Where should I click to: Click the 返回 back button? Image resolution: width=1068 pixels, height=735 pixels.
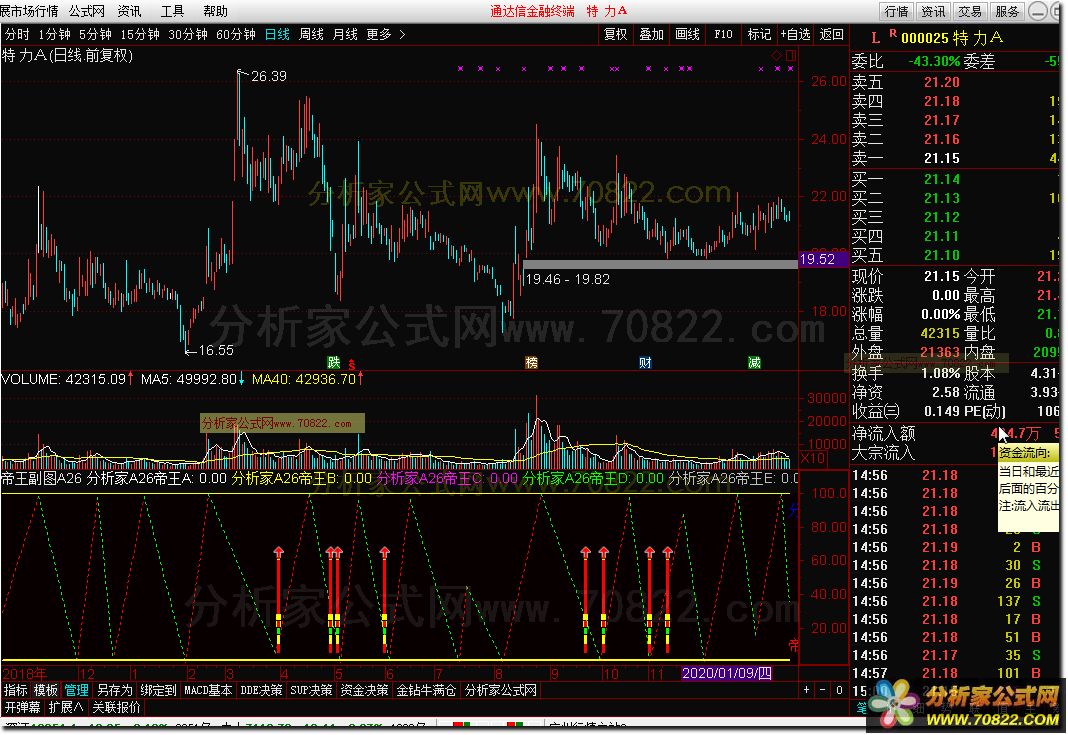pyautogui.click(x=832, y=34)
